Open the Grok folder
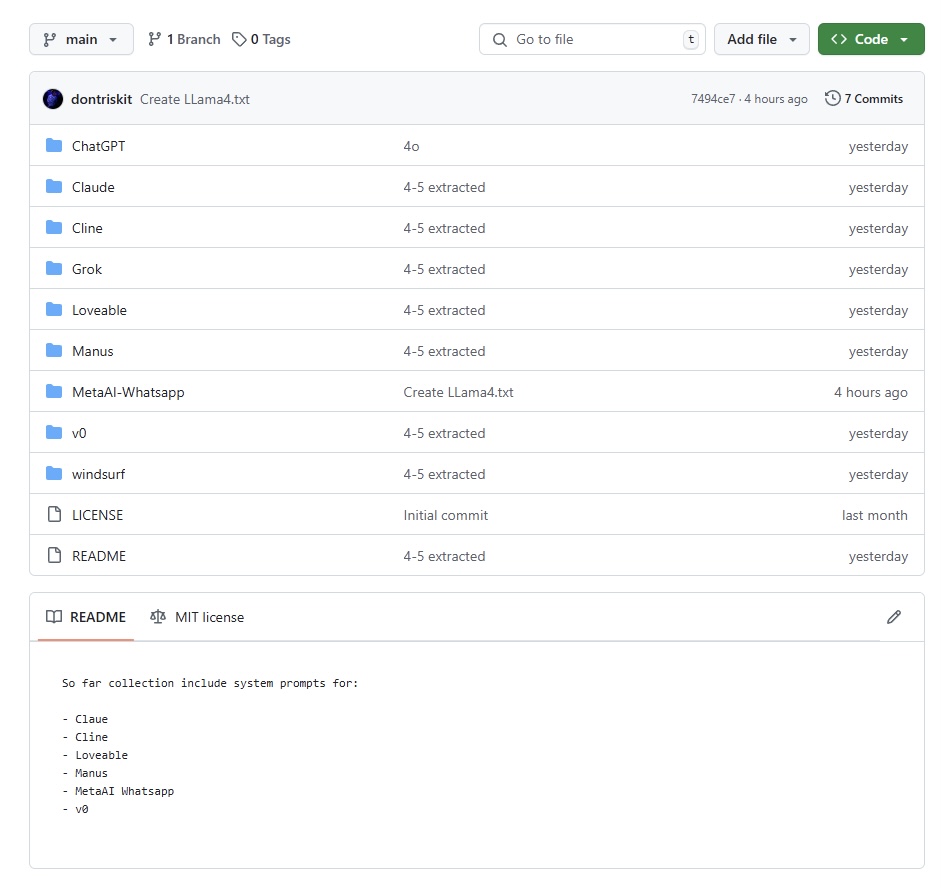The height and width of the screenshot is (888, 942). (x=87, y=269)
